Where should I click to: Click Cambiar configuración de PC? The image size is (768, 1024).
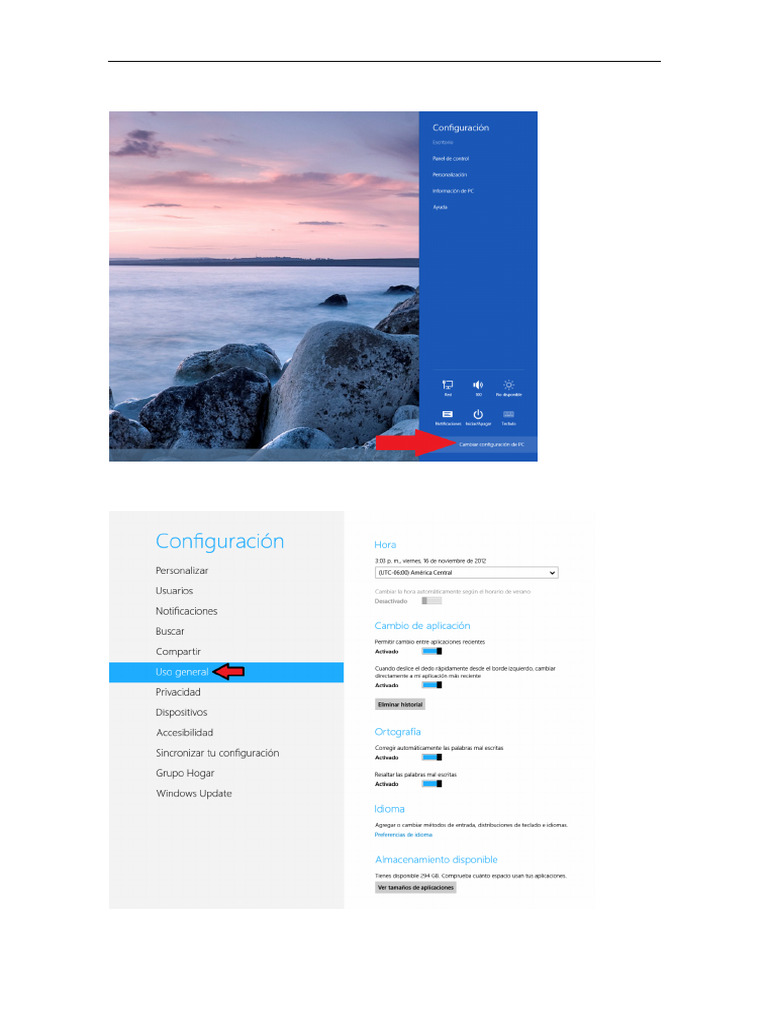pos(491,444)
